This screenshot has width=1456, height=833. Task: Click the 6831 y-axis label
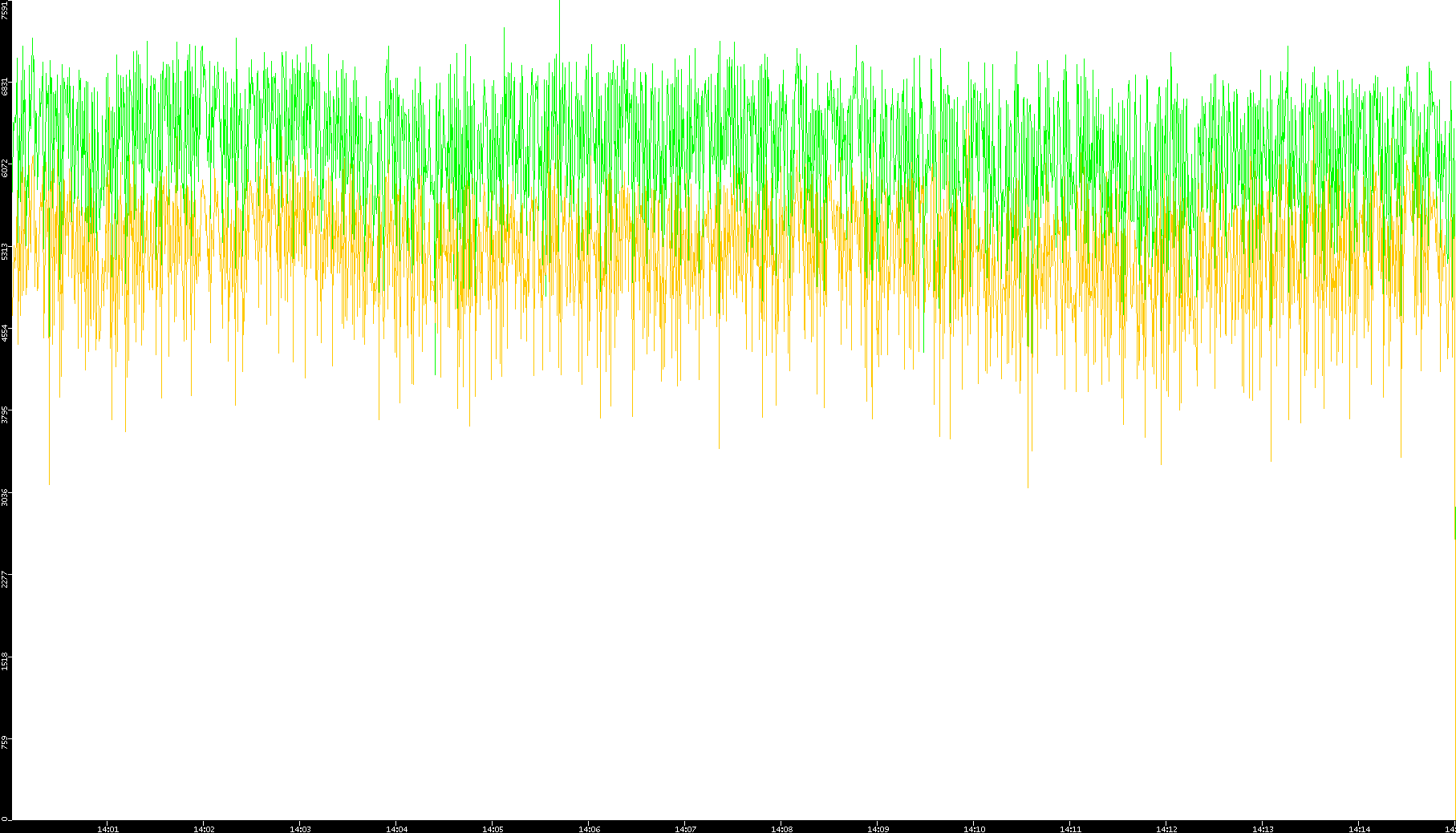pyautogui.click(x=6, y=87)
